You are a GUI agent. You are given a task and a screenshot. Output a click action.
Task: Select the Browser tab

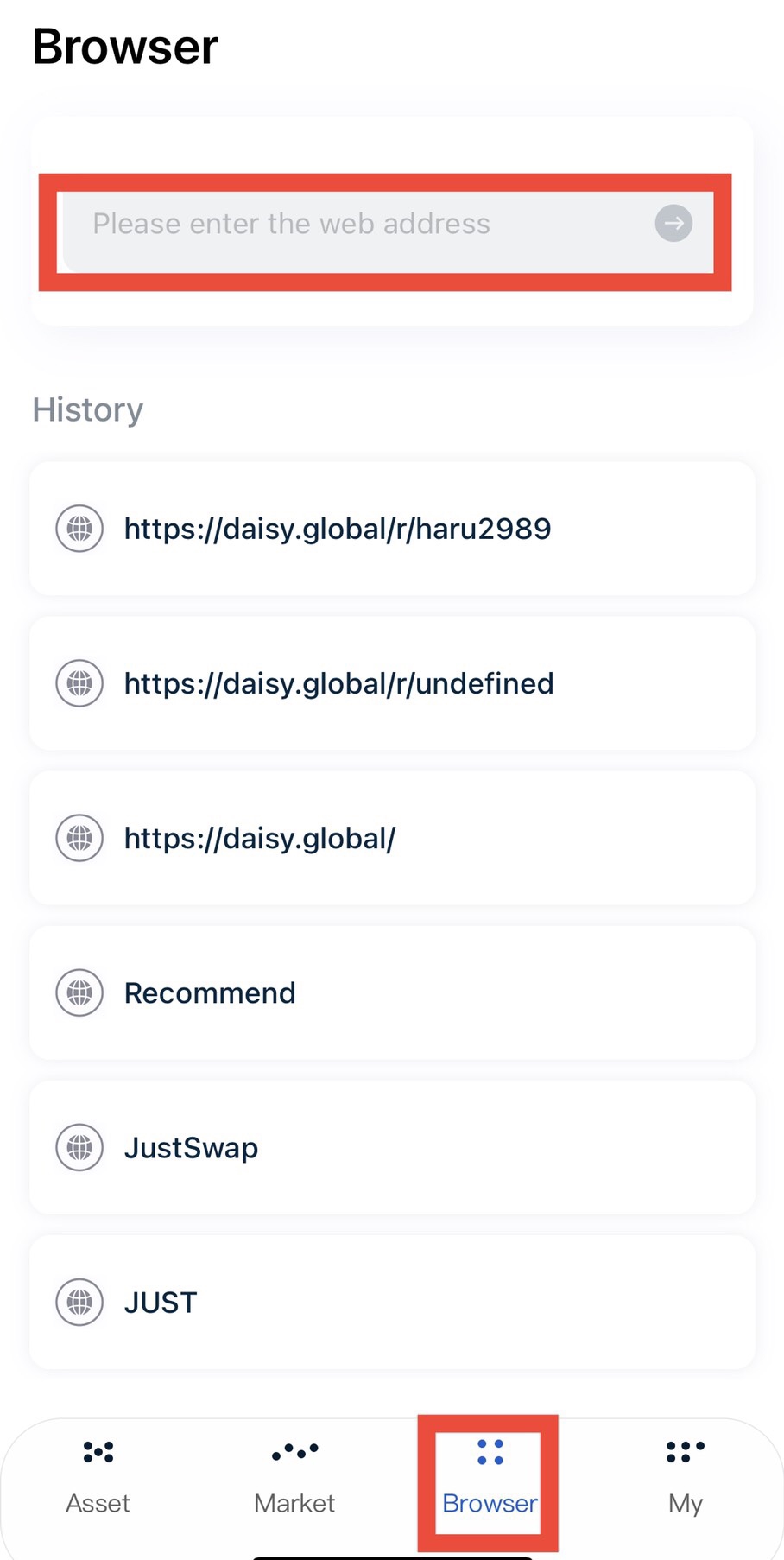(x=490, y=1479)
